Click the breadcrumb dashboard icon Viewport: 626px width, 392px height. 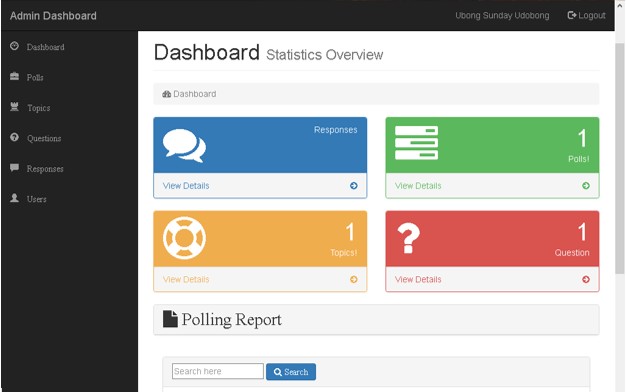[x=166, y=94]
